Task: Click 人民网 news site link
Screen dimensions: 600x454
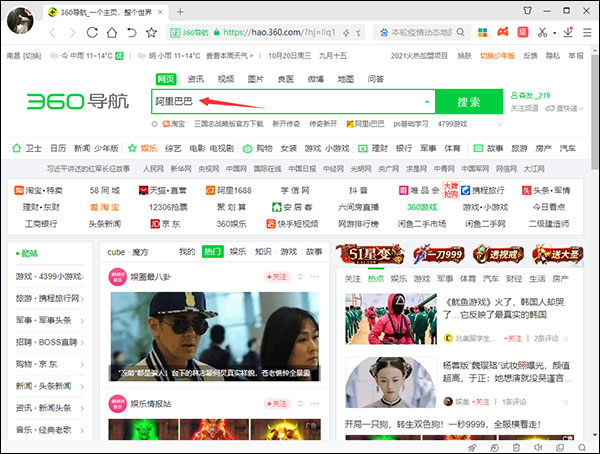Action: pos(153,169)
